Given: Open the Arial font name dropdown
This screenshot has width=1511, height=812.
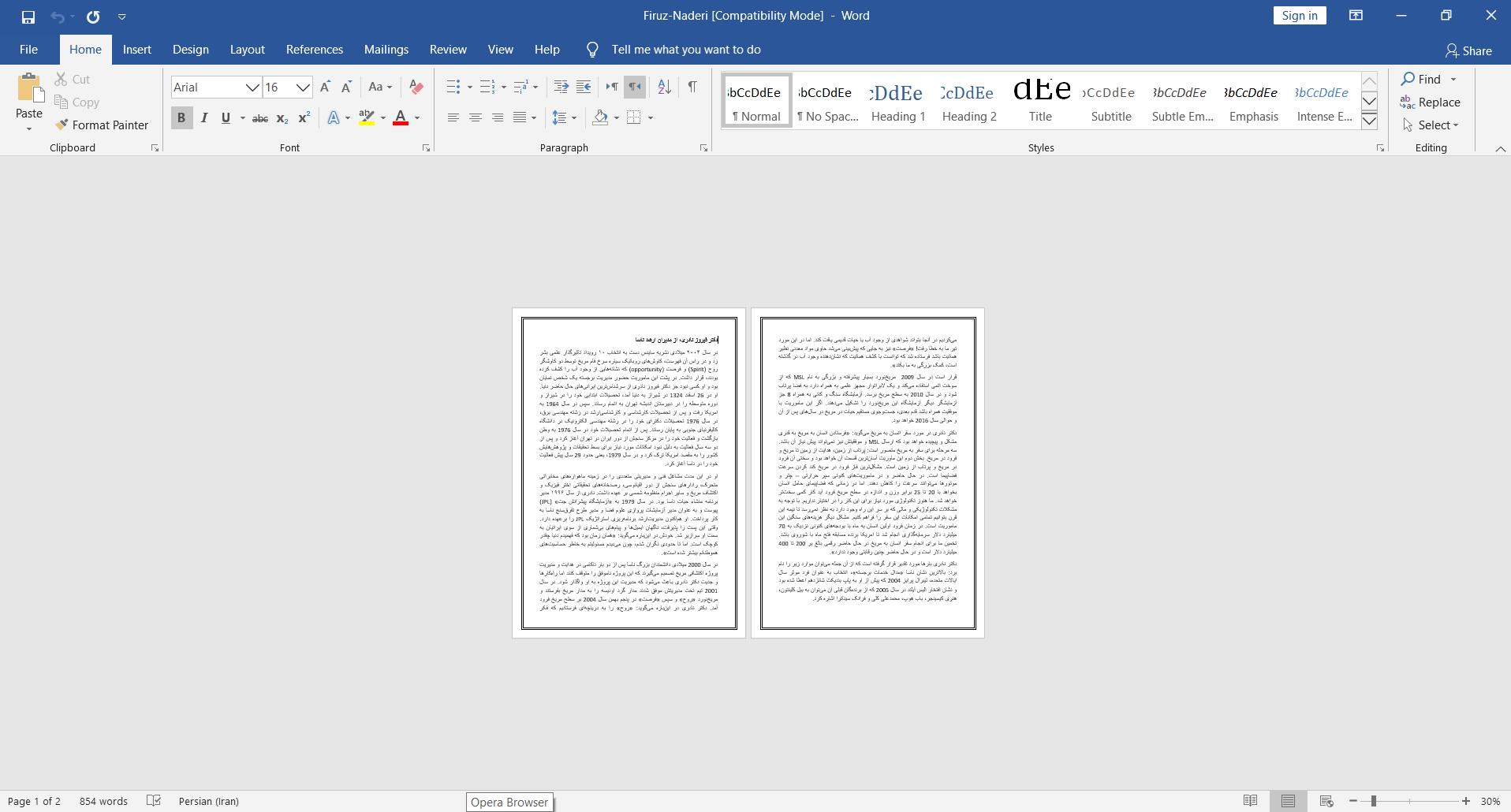Looking at the screenshot, I should click(x=252, y=88).
